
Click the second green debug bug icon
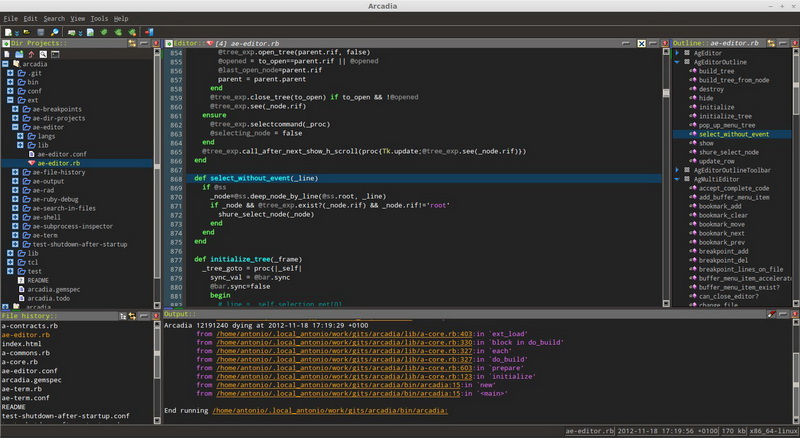118,32
